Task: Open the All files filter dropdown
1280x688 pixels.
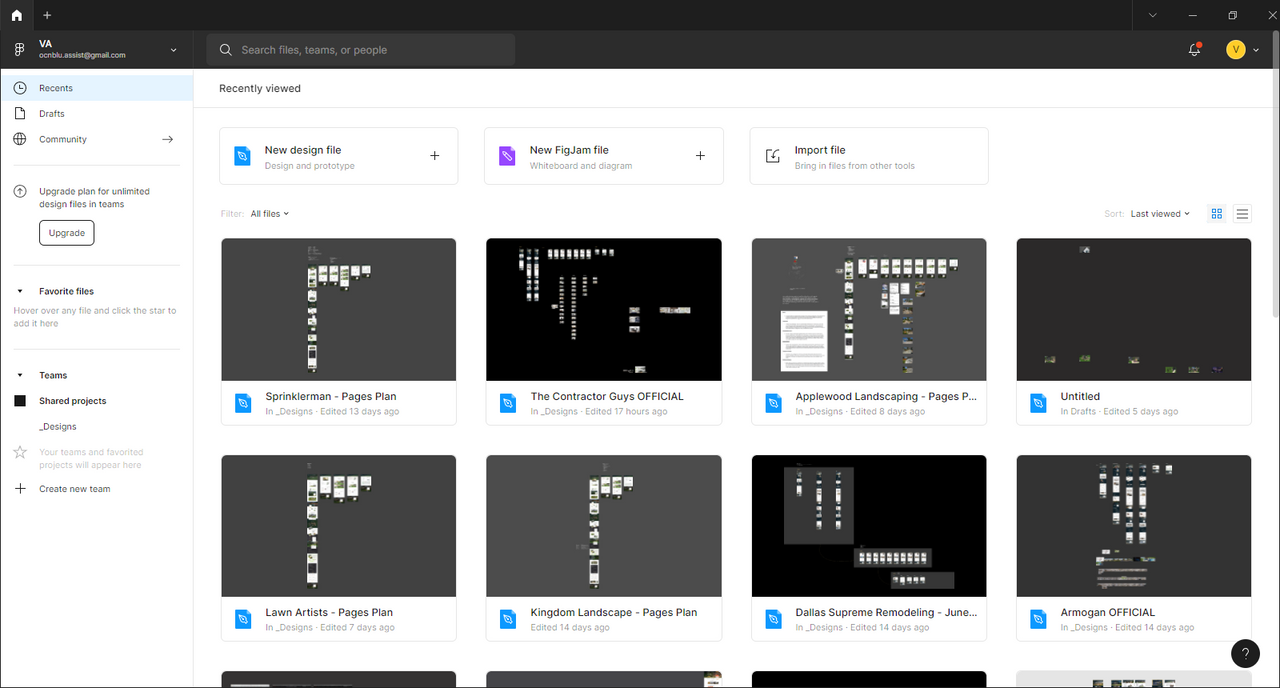Action: [269, 214]
